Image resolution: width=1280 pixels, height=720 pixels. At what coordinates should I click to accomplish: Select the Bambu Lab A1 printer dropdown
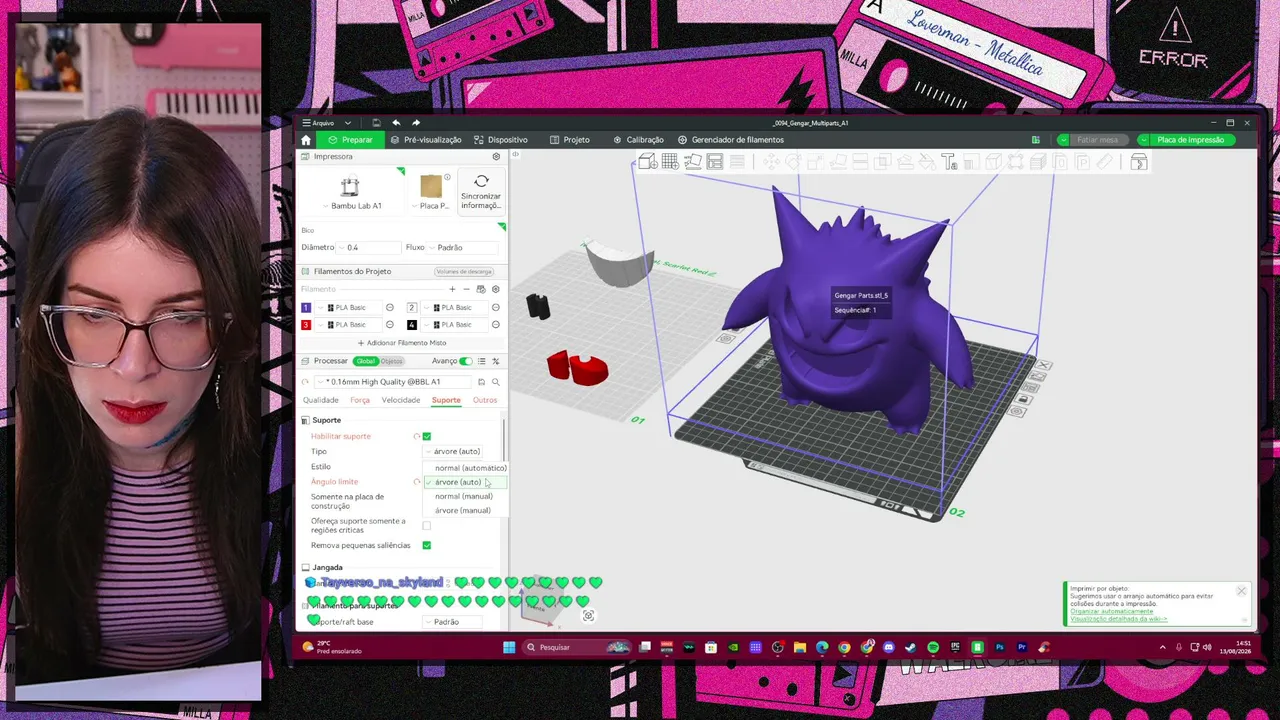click(350, 192)
